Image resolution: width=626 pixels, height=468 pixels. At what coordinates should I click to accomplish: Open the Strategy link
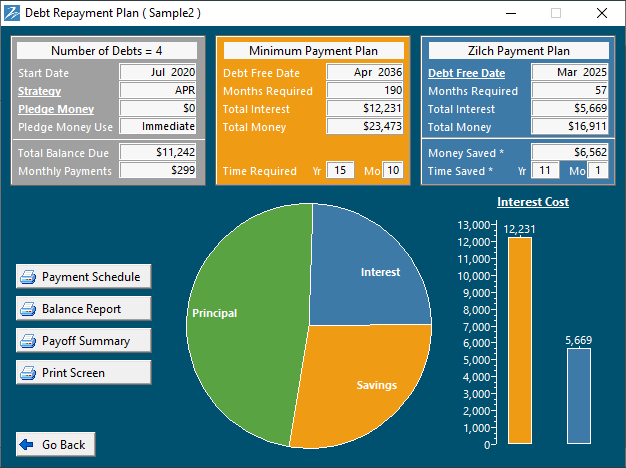pyautogui.click(x=39, y=90)
